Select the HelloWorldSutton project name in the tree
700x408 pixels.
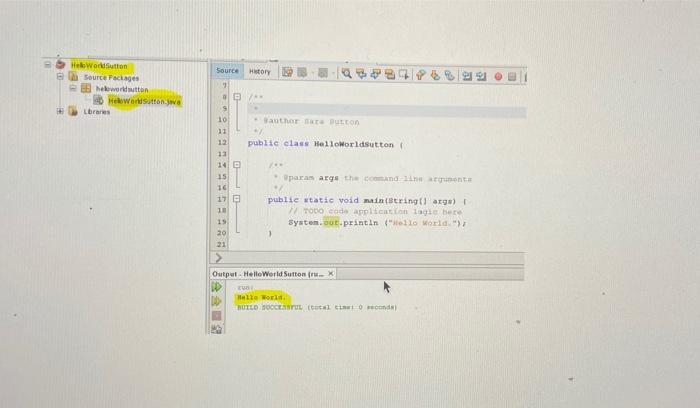(x=99, y=66)
